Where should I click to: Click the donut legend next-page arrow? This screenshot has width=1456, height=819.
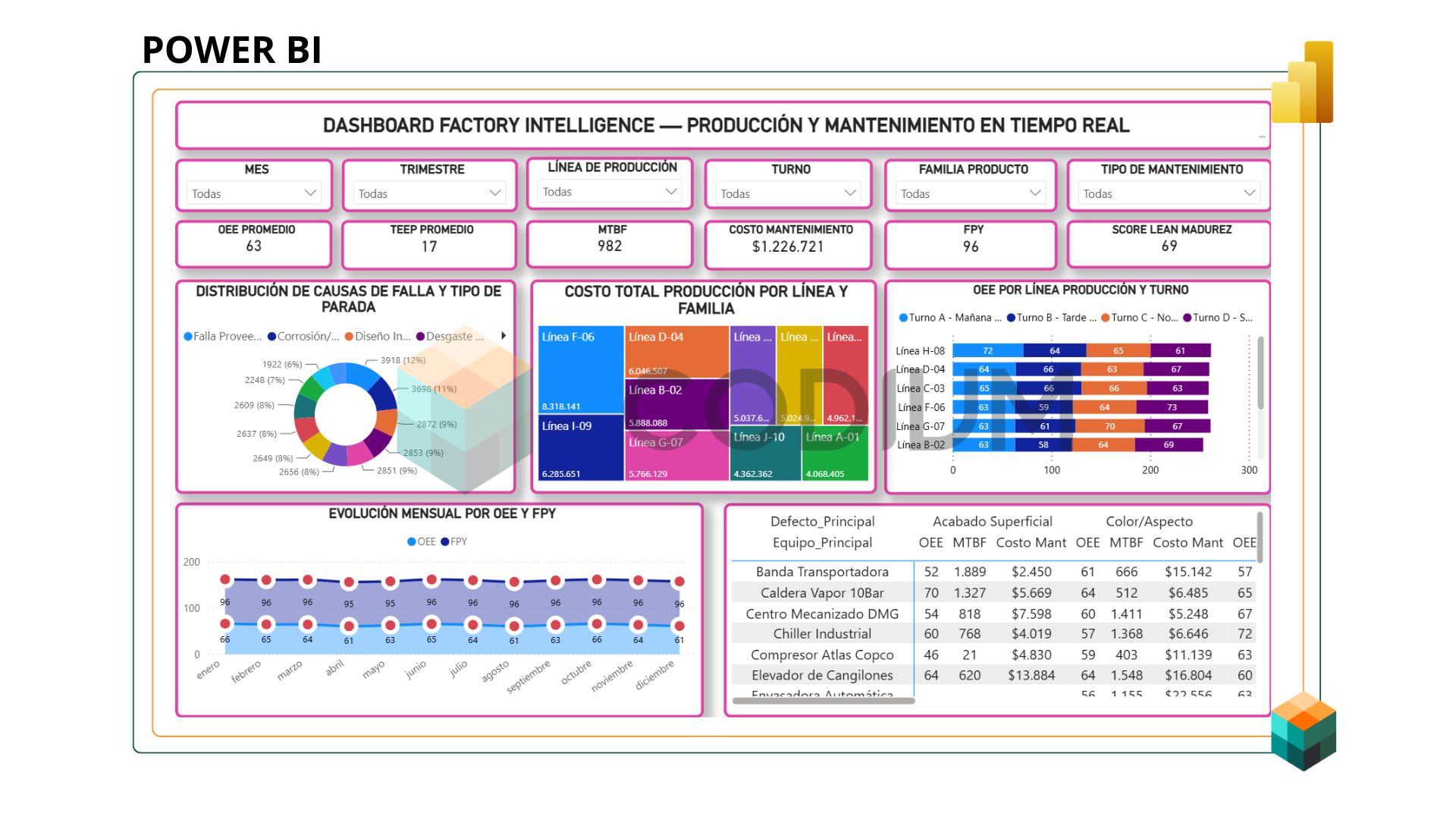504,335
